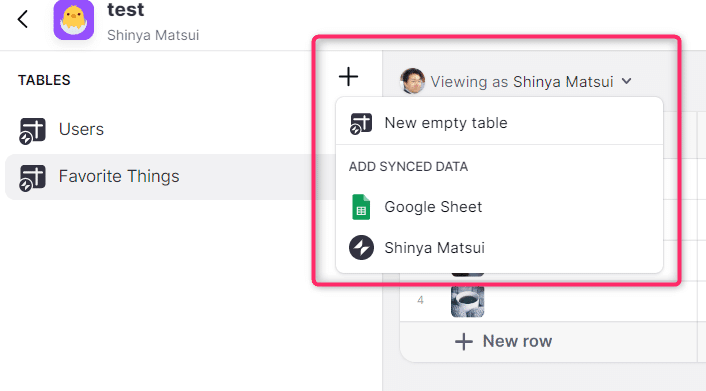Viewport: 706px width, 391px height.
Task: Add a New row to the table
Action: pos(503,341)
